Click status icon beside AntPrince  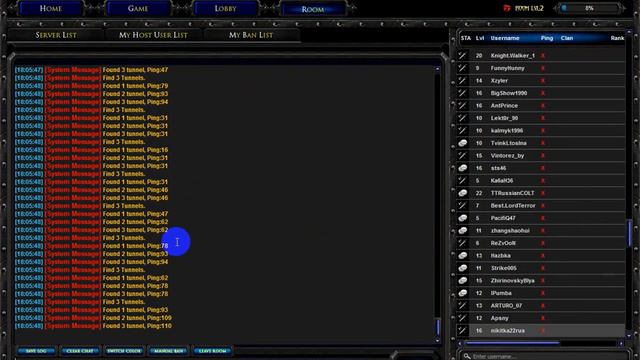[462, 106]
